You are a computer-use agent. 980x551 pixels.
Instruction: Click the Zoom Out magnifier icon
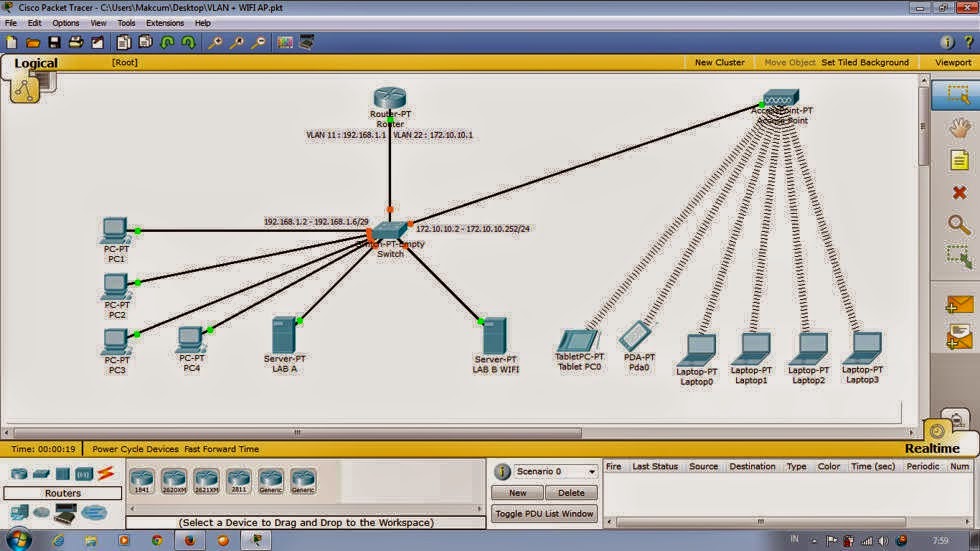pos(258,42)
